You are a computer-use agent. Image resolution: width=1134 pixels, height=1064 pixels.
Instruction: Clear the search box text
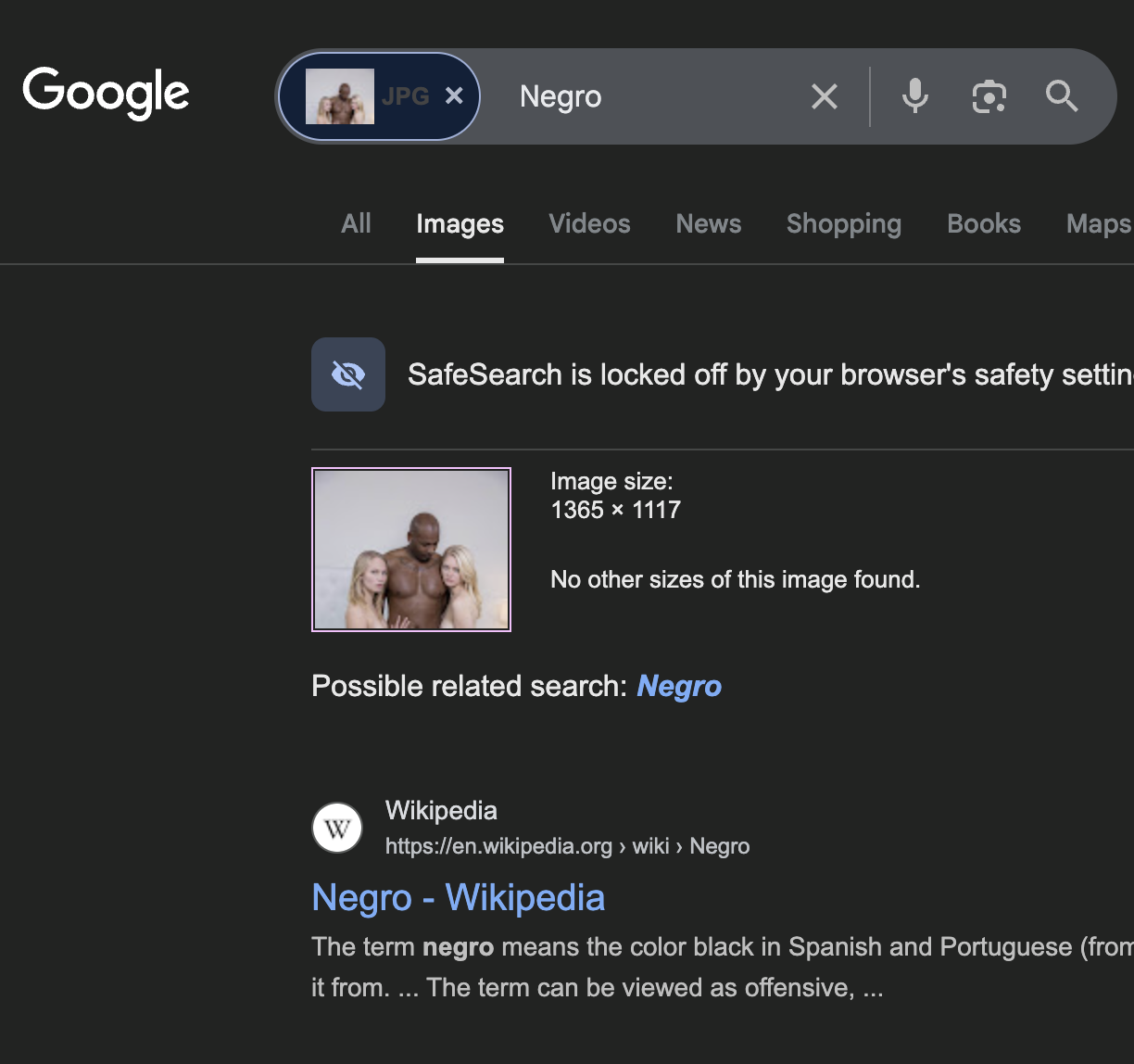pos(825,96)
